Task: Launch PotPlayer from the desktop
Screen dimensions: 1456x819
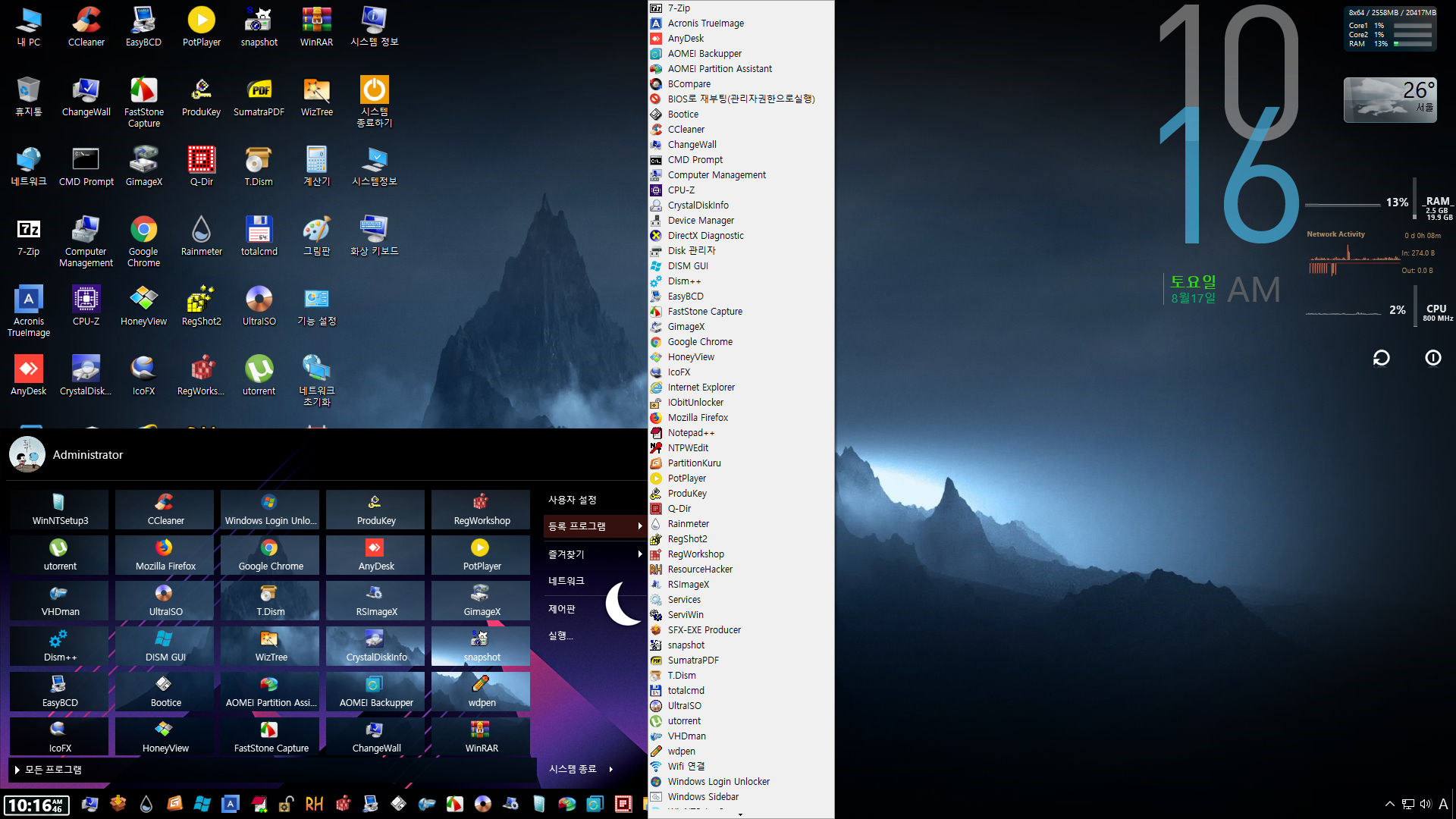Action: tap(202, 27)
